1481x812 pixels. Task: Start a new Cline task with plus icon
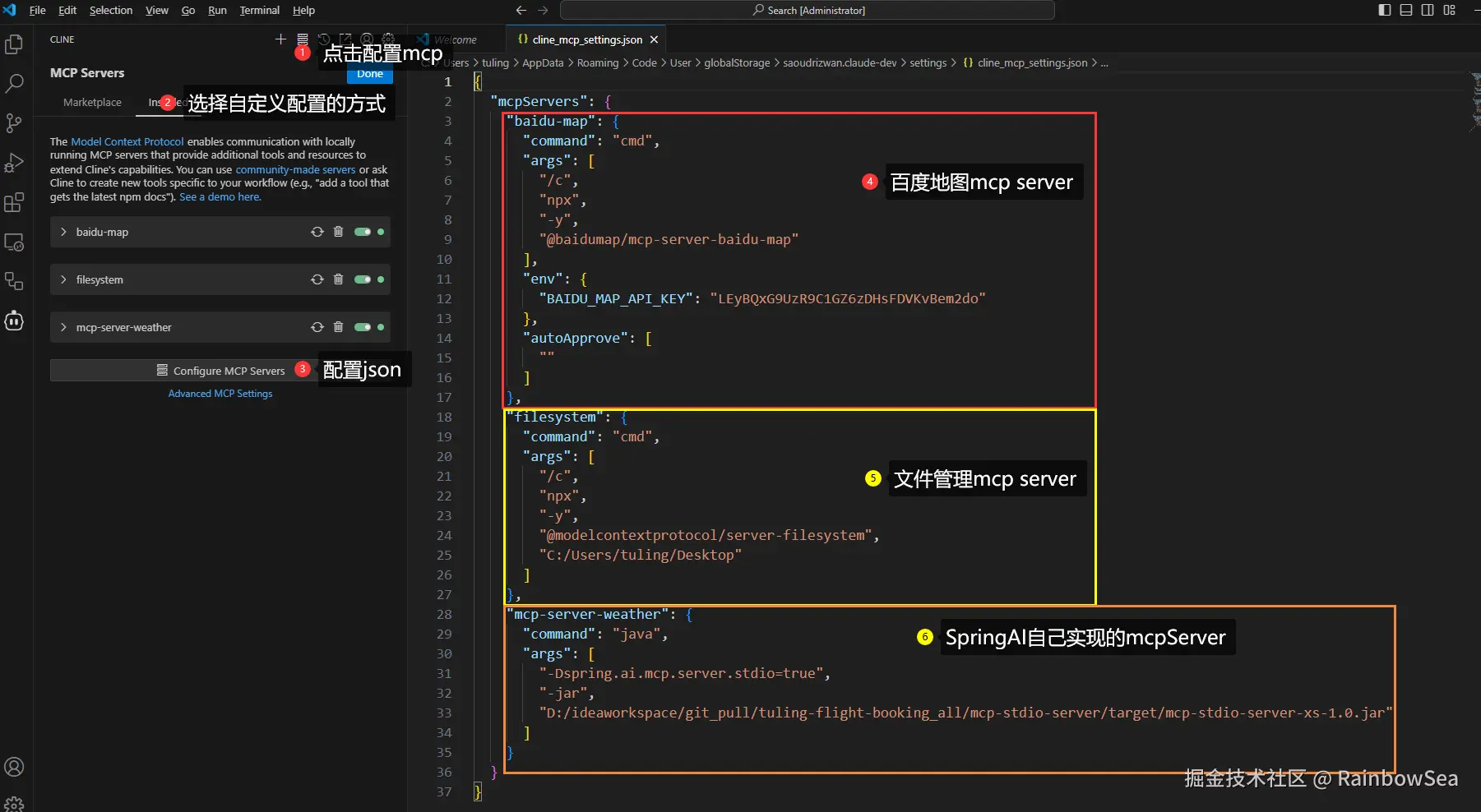280,39
